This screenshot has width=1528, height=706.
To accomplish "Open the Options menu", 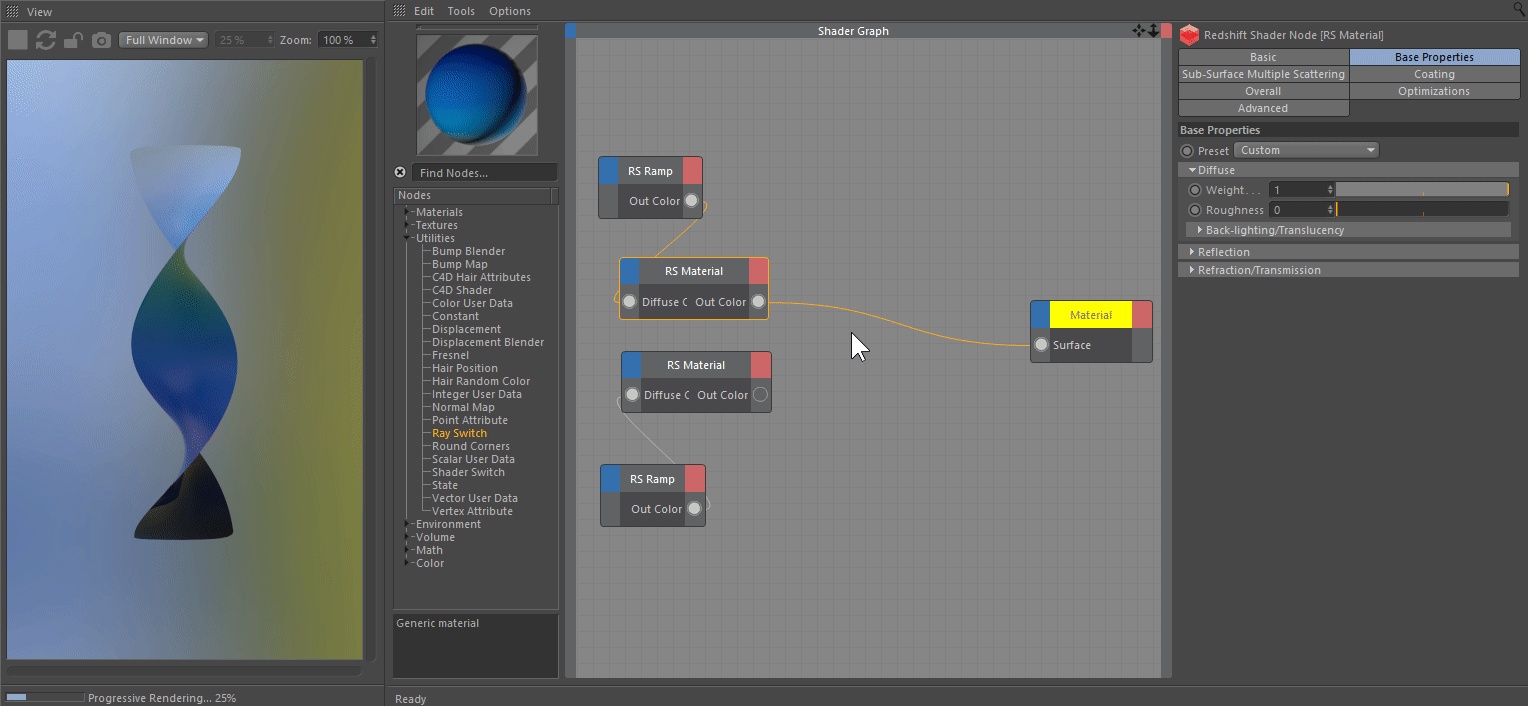I will [510, 11].
